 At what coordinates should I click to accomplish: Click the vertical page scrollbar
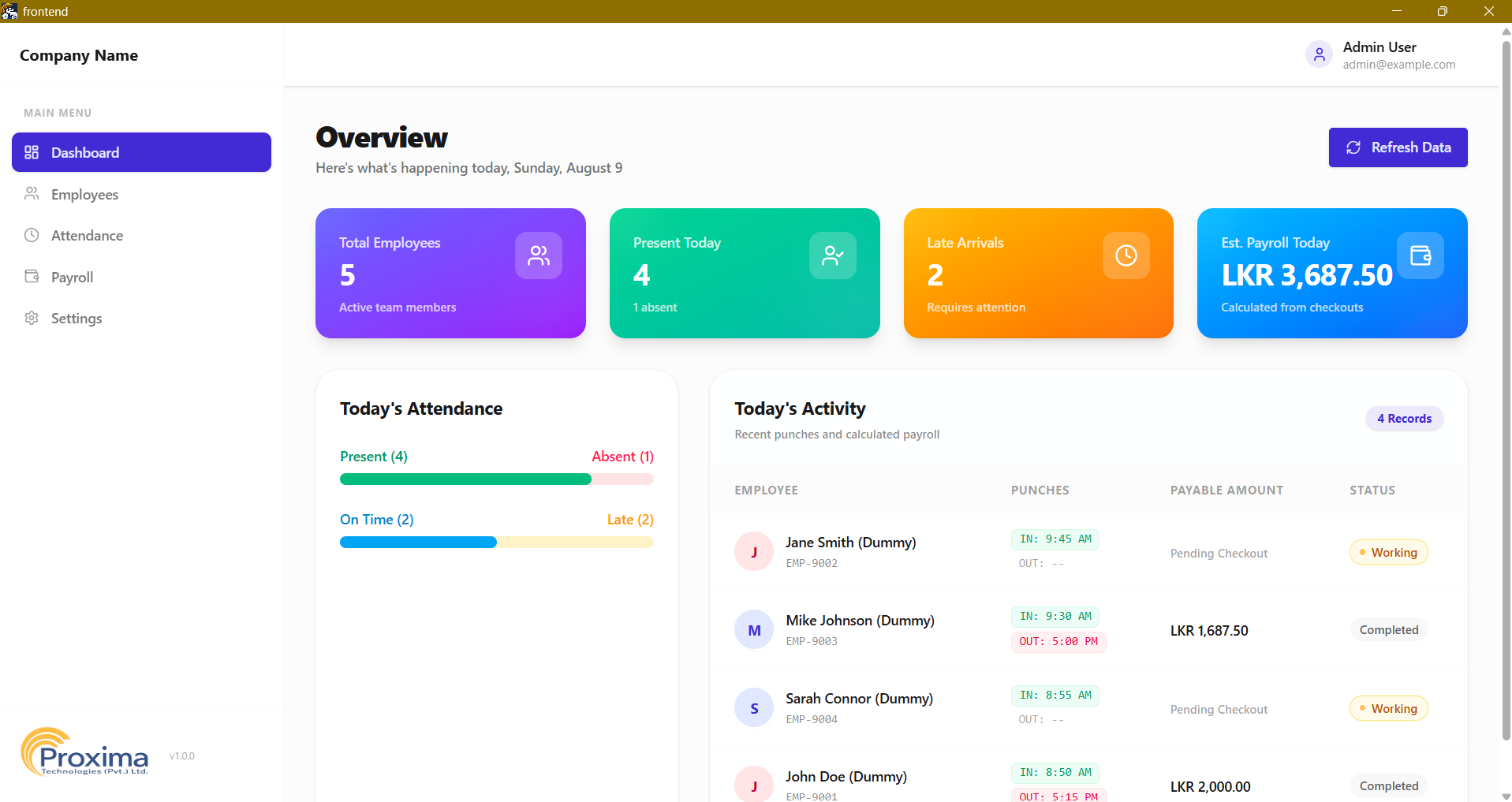1506,390
